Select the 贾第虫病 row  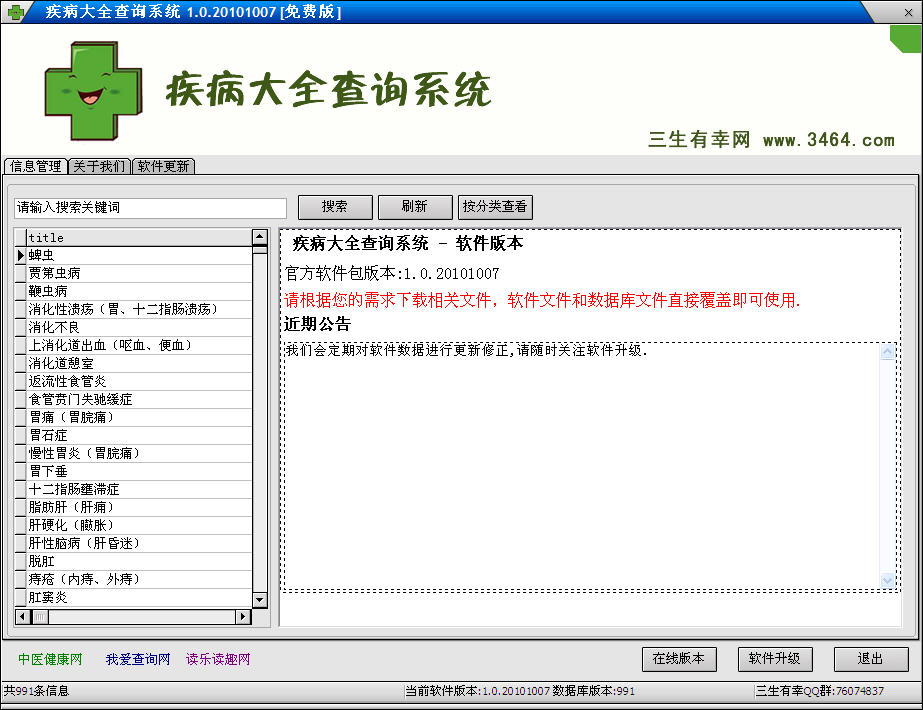coord(139,273)
